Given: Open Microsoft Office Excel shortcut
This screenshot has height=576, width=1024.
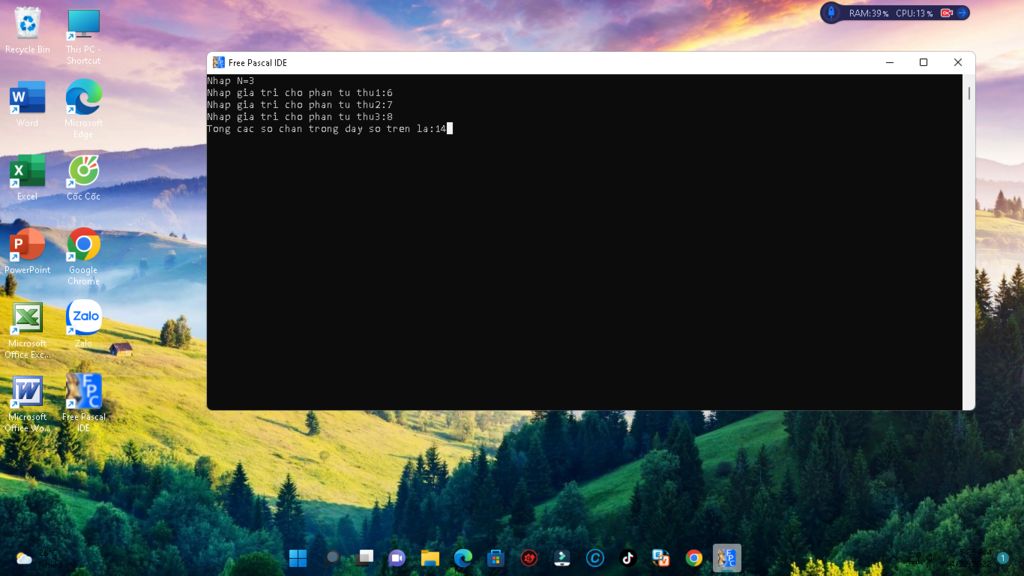Looking at the screenshot, I should point(27,330).
